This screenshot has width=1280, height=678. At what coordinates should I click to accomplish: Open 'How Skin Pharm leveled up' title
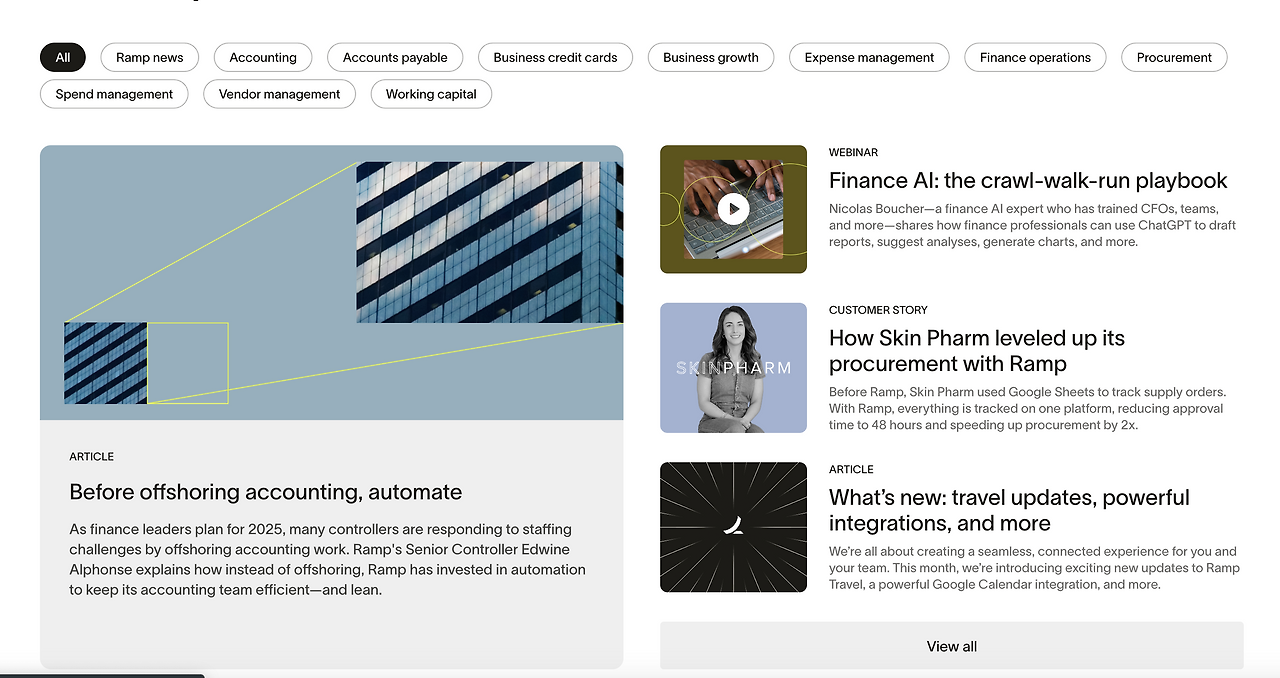click(977, 351)
